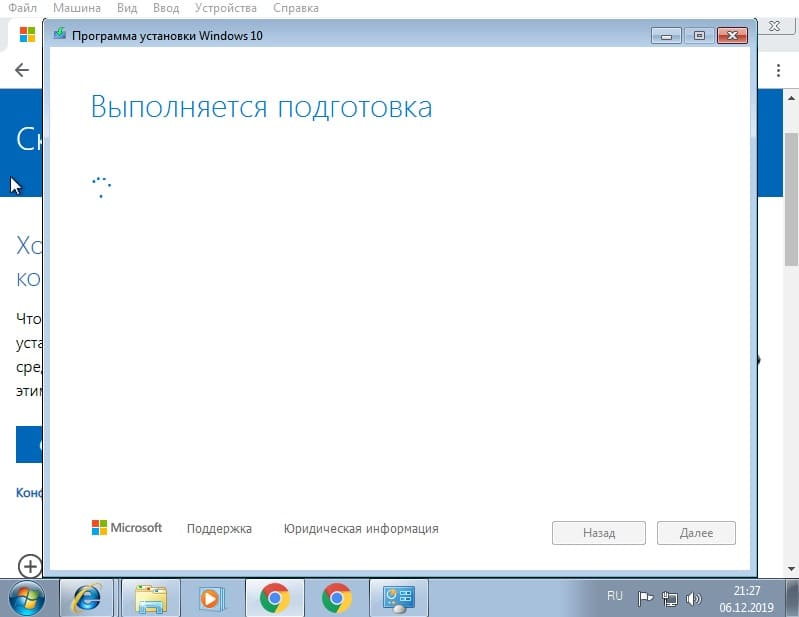Open Windows Explorer folder icon in taskbar
This screenshot has height=617, width=799.
150,598
